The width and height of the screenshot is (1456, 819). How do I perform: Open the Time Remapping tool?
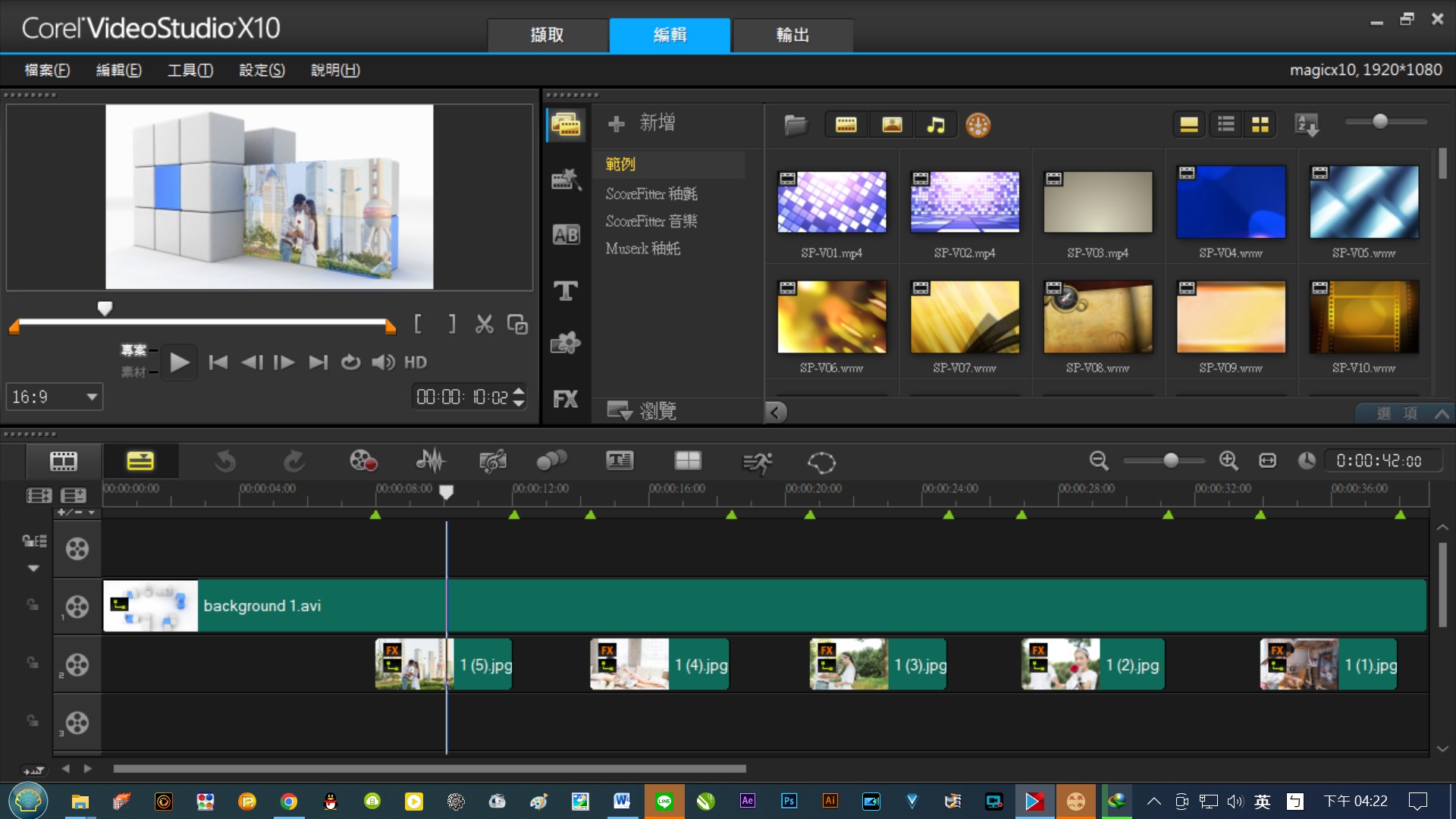756,462
